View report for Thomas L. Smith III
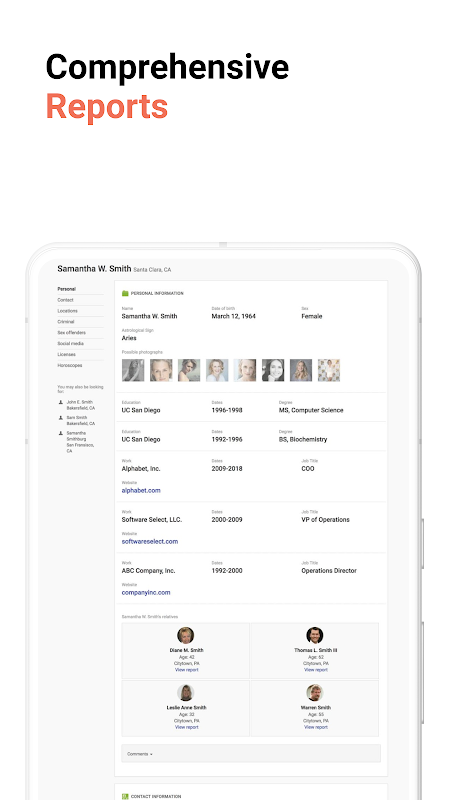The image size is (450, 800). 315,670
